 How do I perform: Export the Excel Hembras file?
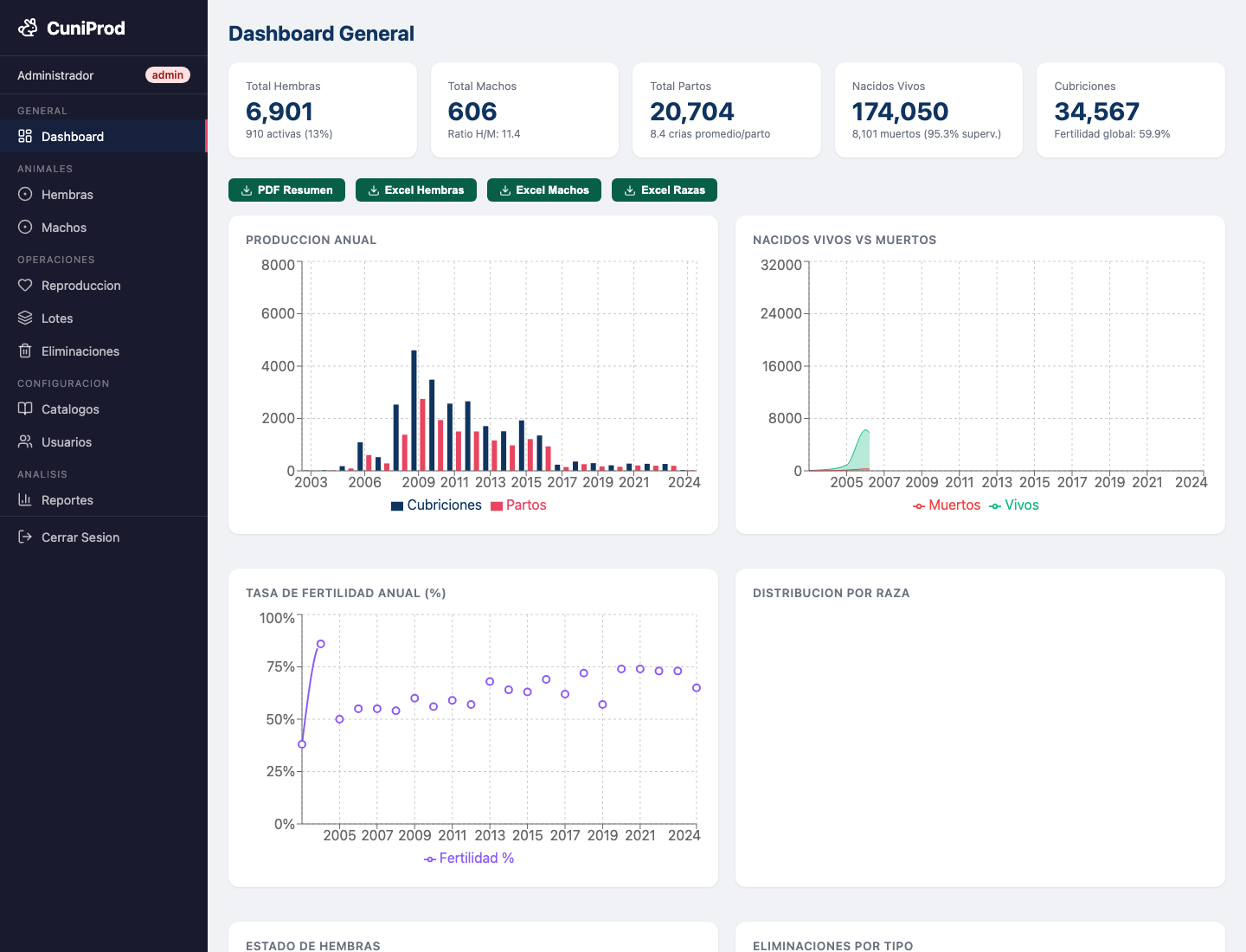[x=415, y=190]
